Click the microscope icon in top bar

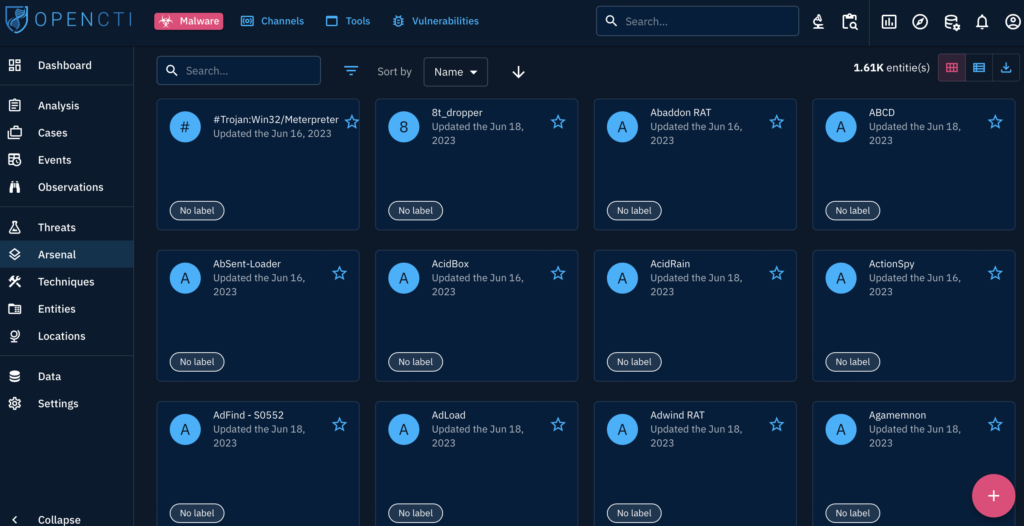pyautogui.click(x=818, y=22)
